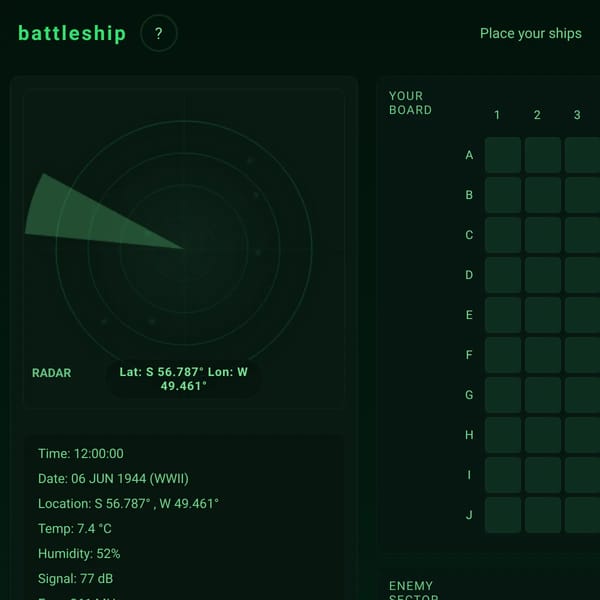Click the 'Time: 12:00:00' line
Image resolution: width=600 pixels, height=600 pixels.
pyautogui.click(x=81, y=454)
